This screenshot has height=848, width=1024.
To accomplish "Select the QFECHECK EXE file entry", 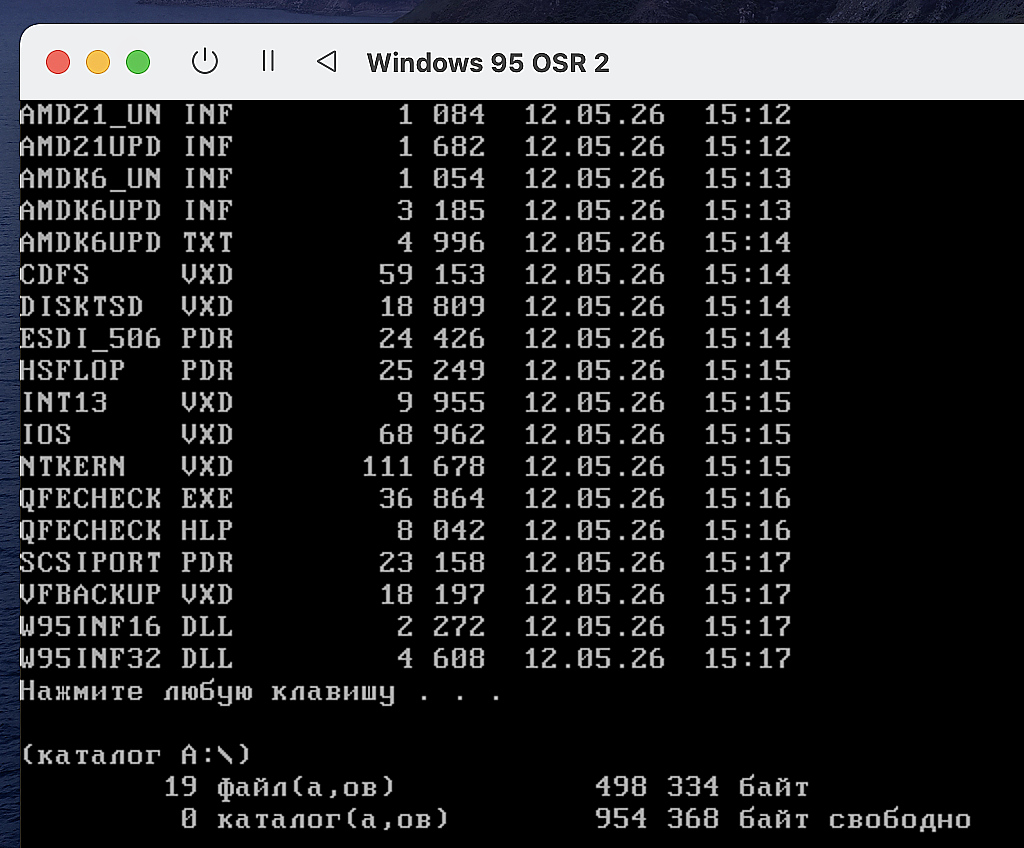I will tap(406, 498).
